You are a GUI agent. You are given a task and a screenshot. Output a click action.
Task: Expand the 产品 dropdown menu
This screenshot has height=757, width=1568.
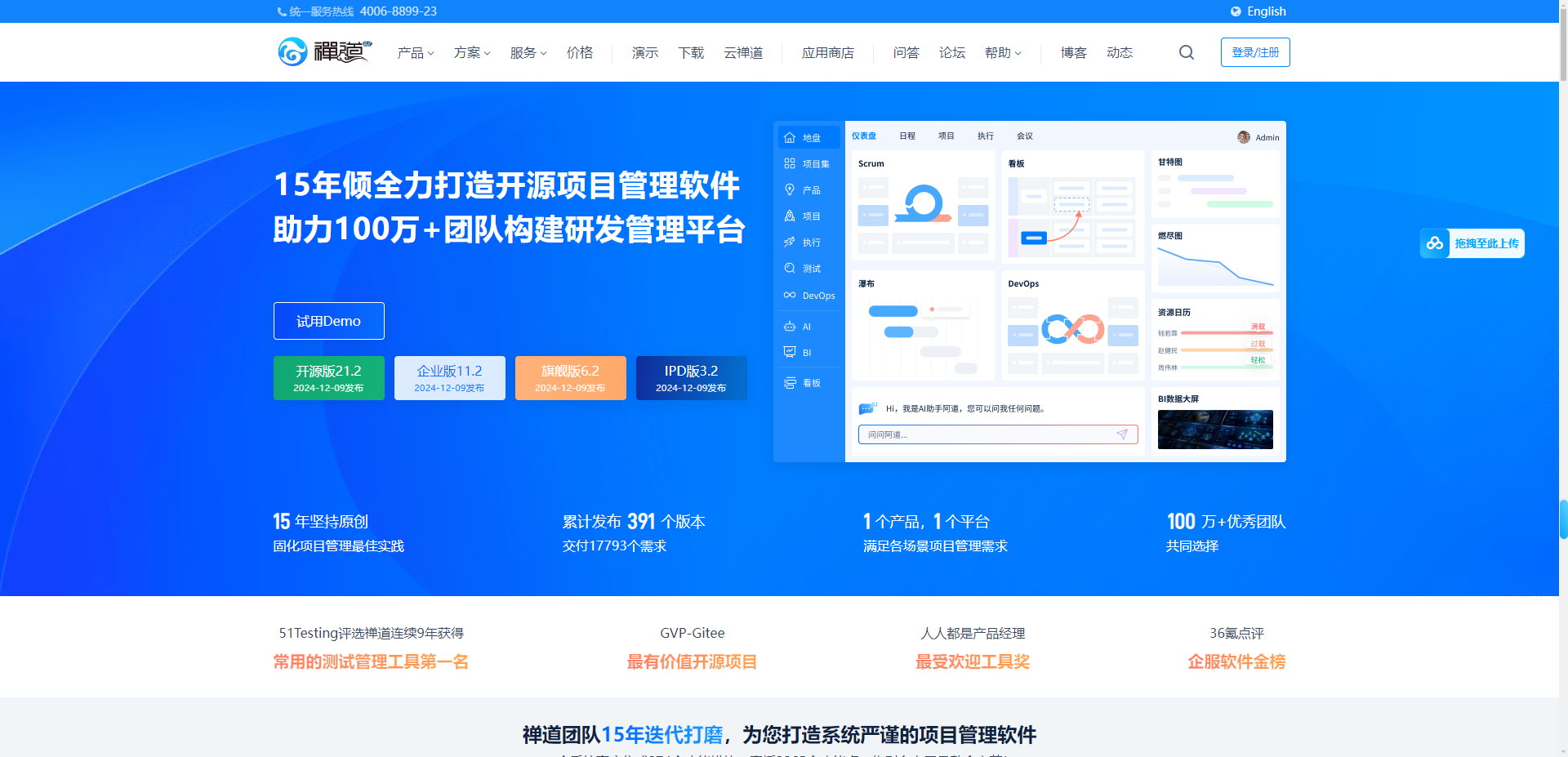click(x=416, y=52)
